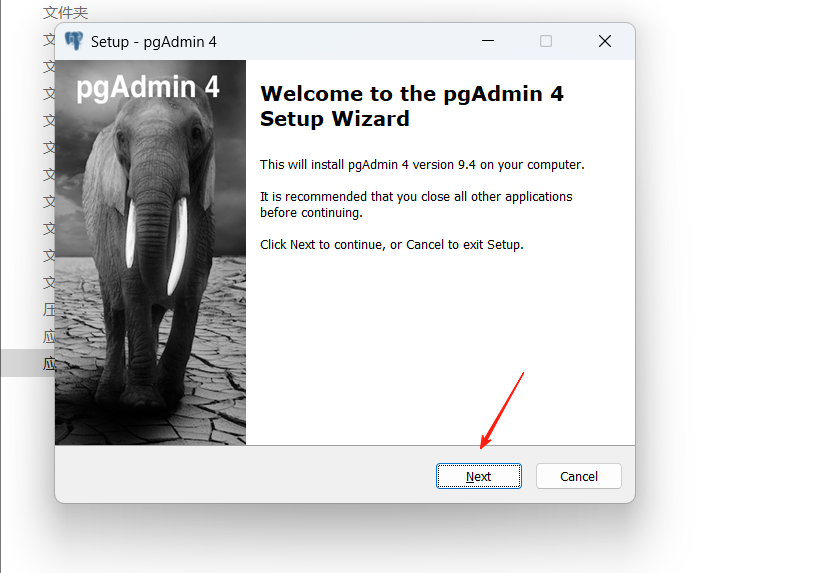Image resolution: width=840 pixels, height=573 pixels.
Task: Click the 'It is recommended that you close' paragraph
Action: point(416,205)
